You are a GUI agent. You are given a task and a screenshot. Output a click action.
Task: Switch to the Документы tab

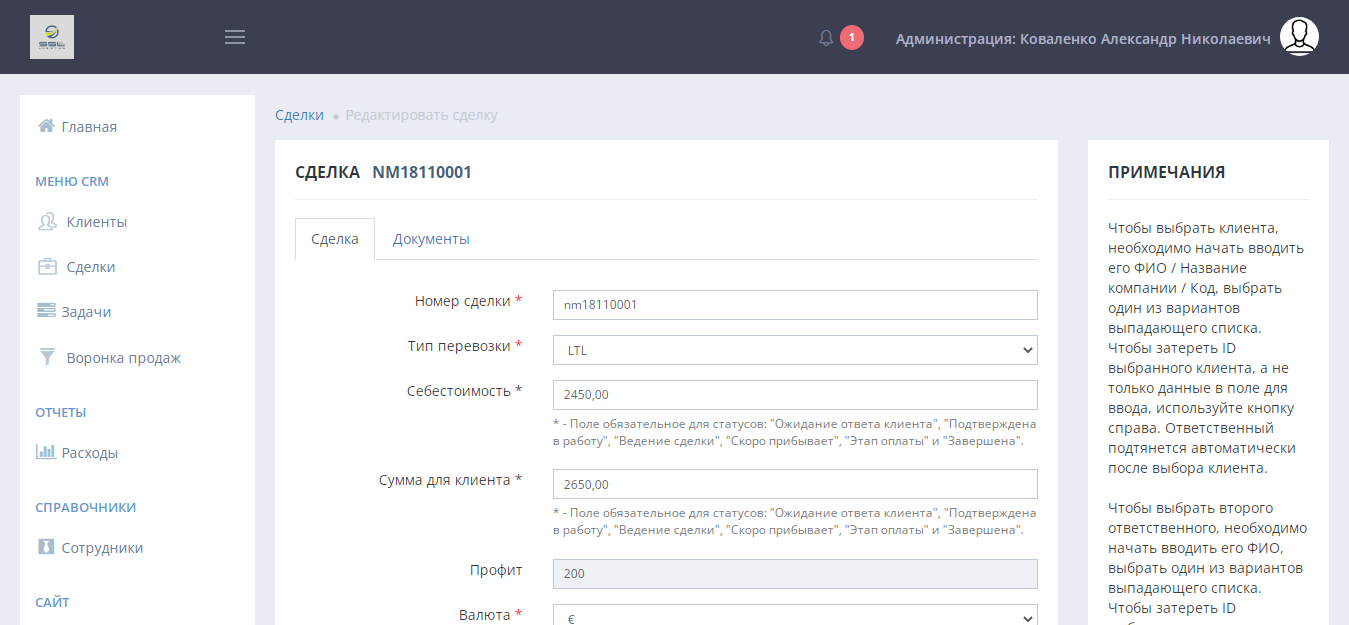point(431,239)
